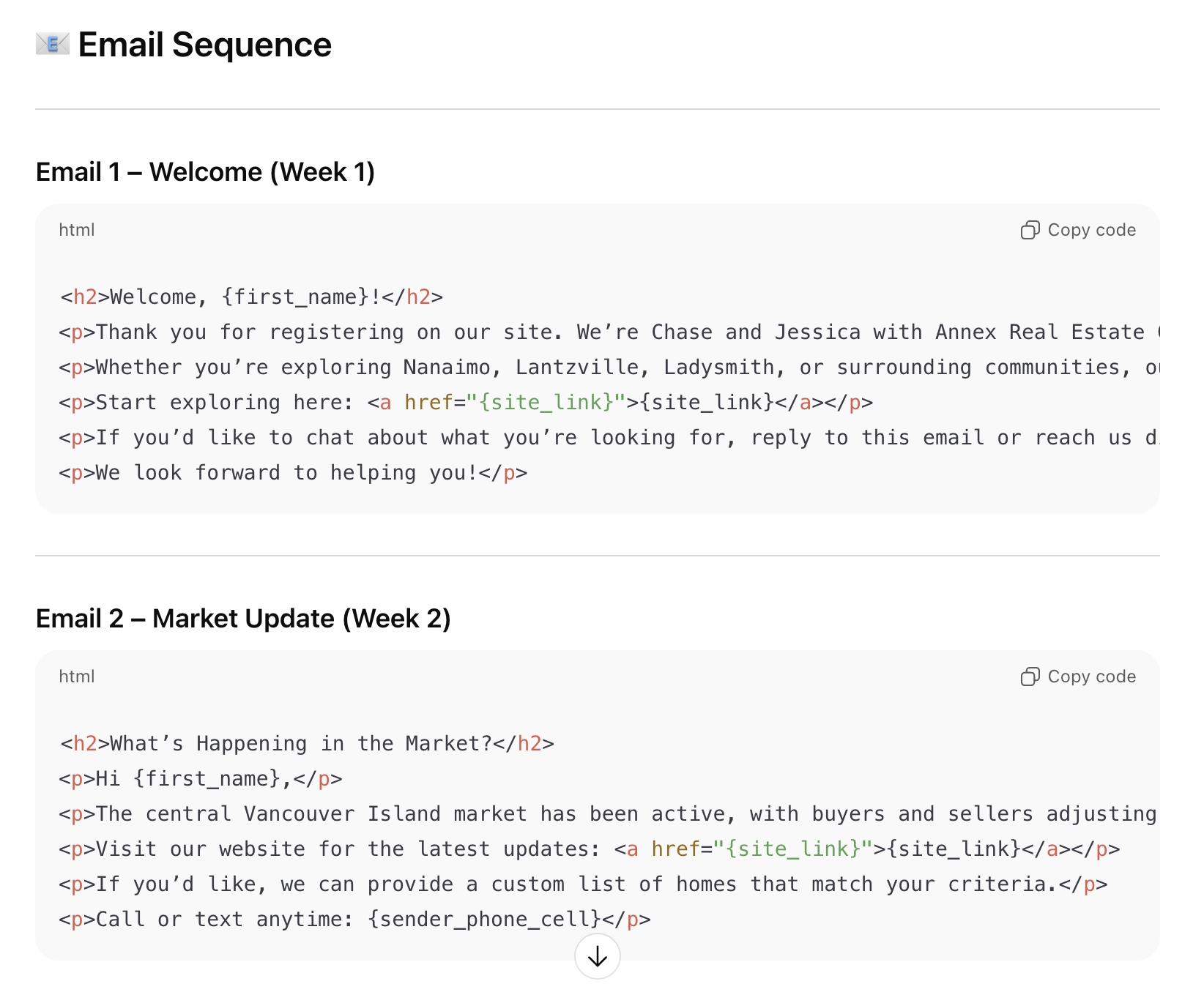The image size is (1204, 984).
Task: Click the "We look forward to helping you!" line
Action: point(293,473)
